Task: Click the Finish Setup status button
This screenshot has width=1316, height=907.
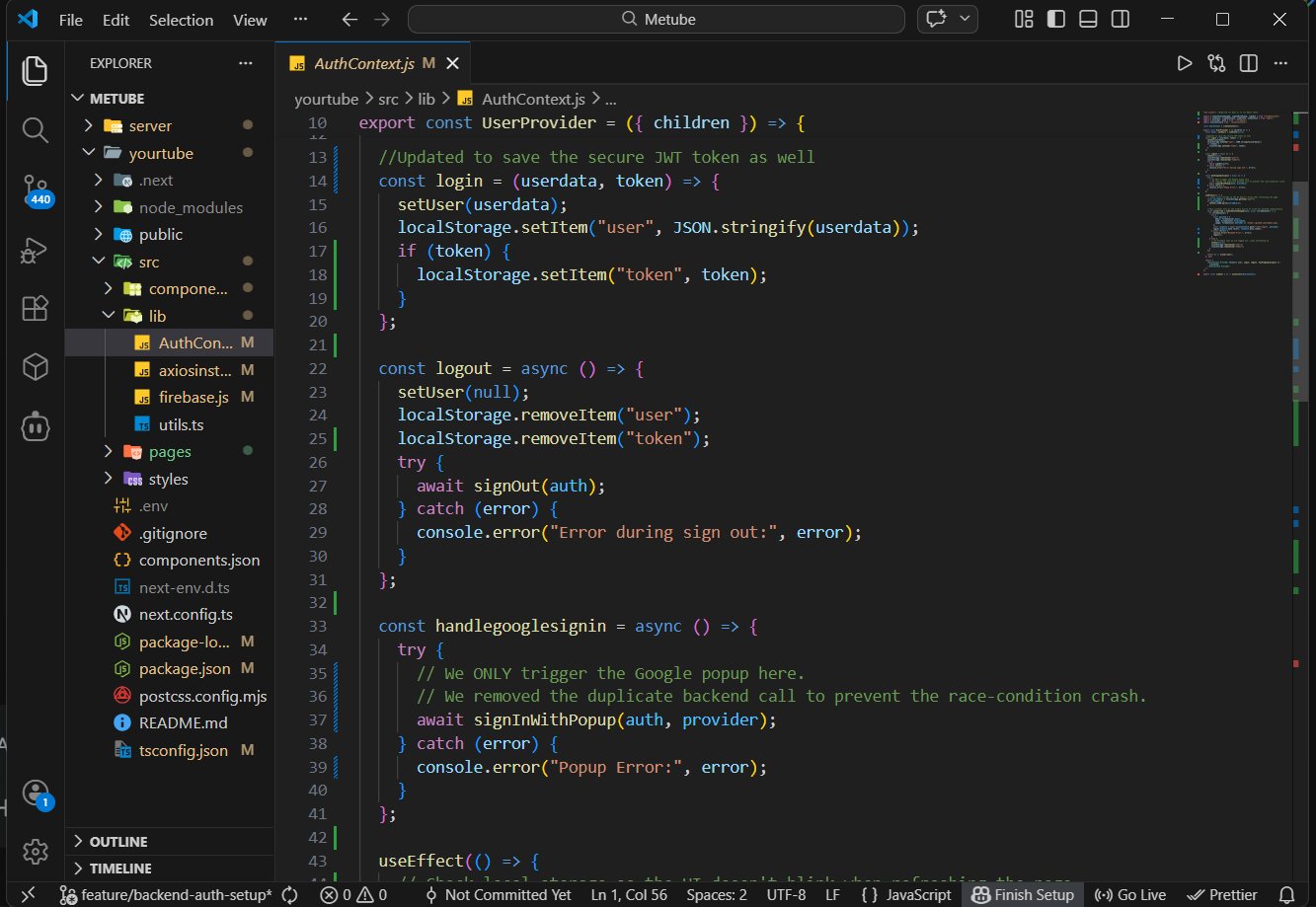Action: tap(1023, 894)
